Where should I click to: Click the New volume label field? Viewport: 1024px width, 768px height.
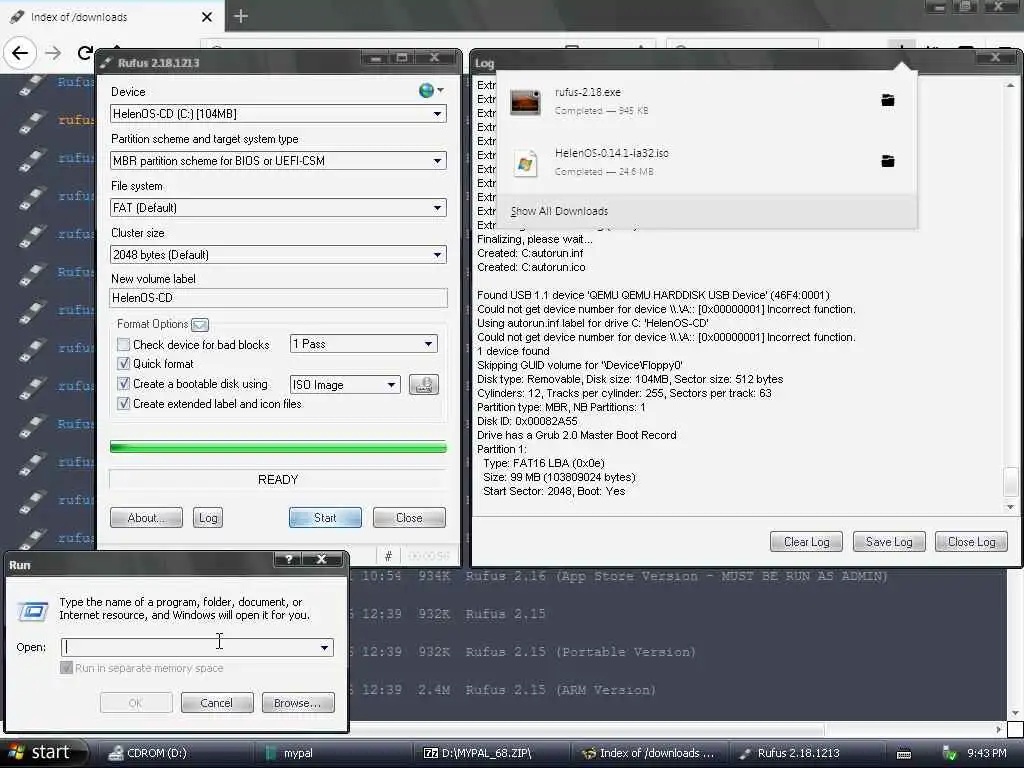point(278,298)
